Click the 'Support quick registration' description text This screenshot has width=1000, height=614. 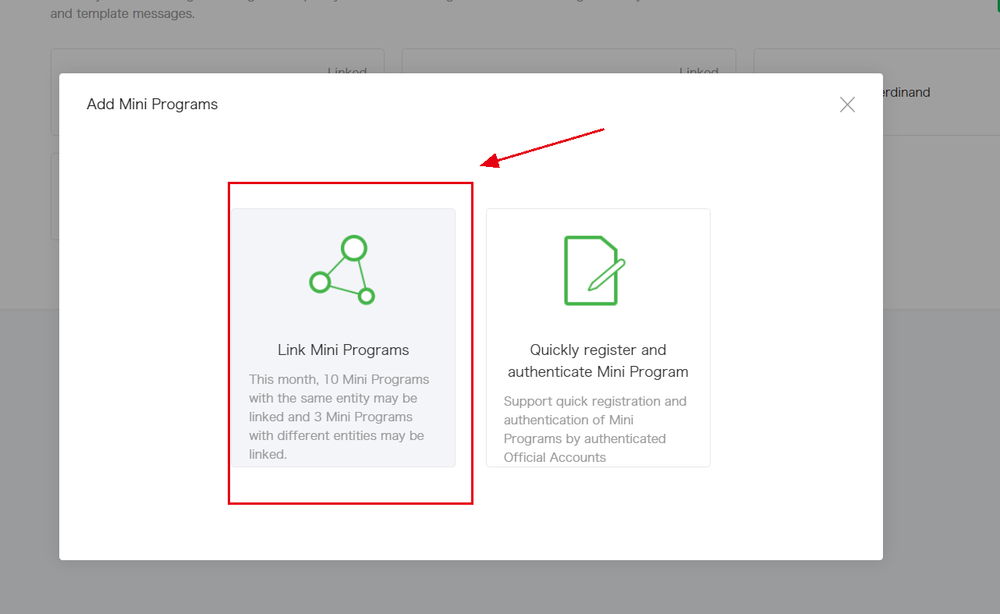[595, 429]
